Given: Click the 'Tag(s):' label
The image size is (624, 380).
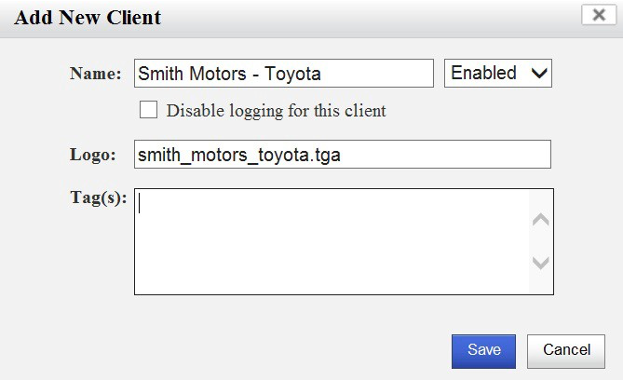Looking at the screenshot, I should [99, 197].
